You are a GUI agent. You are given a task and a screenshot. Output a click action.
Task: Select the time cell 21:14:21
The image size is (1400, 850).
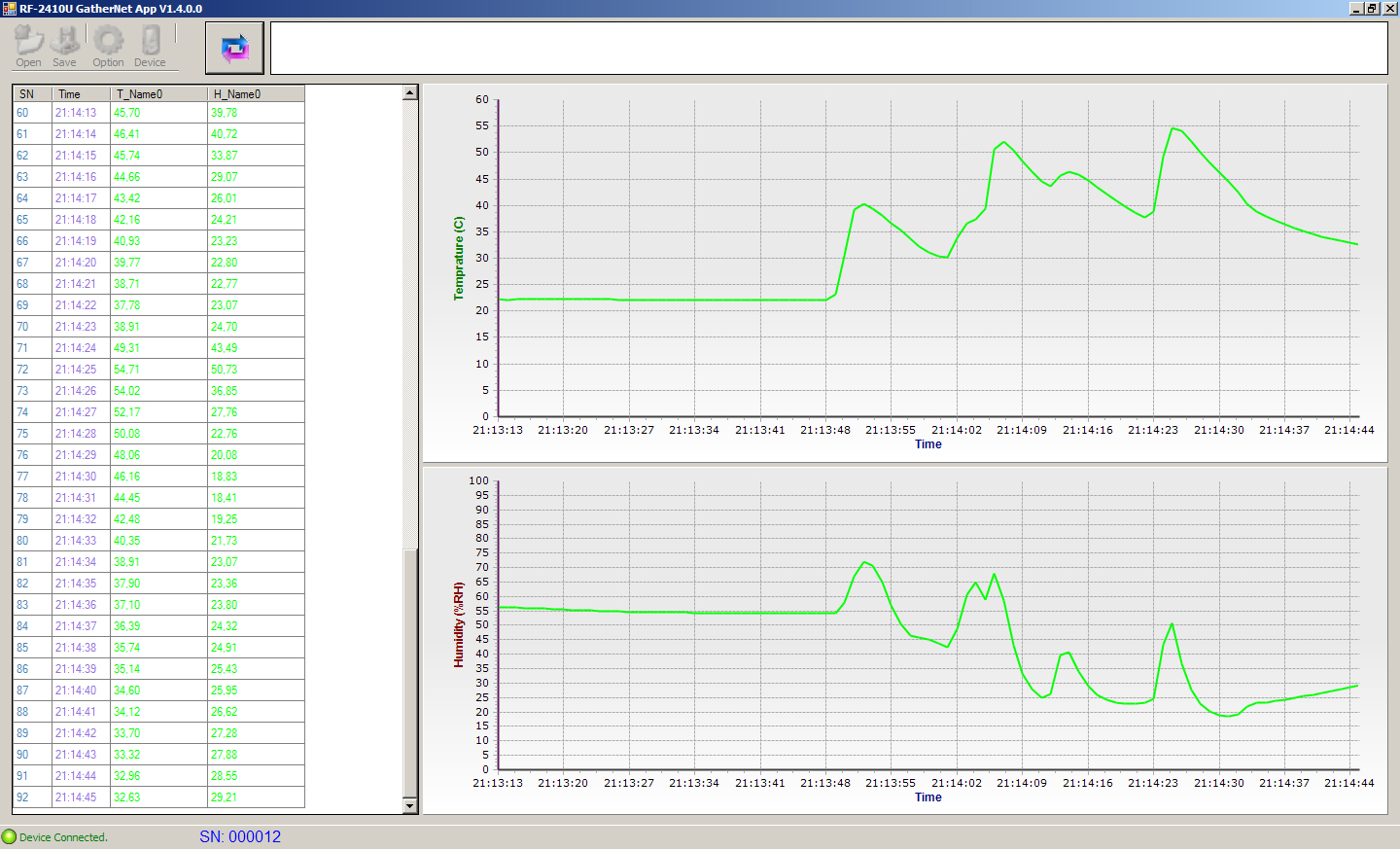point(81,284)
